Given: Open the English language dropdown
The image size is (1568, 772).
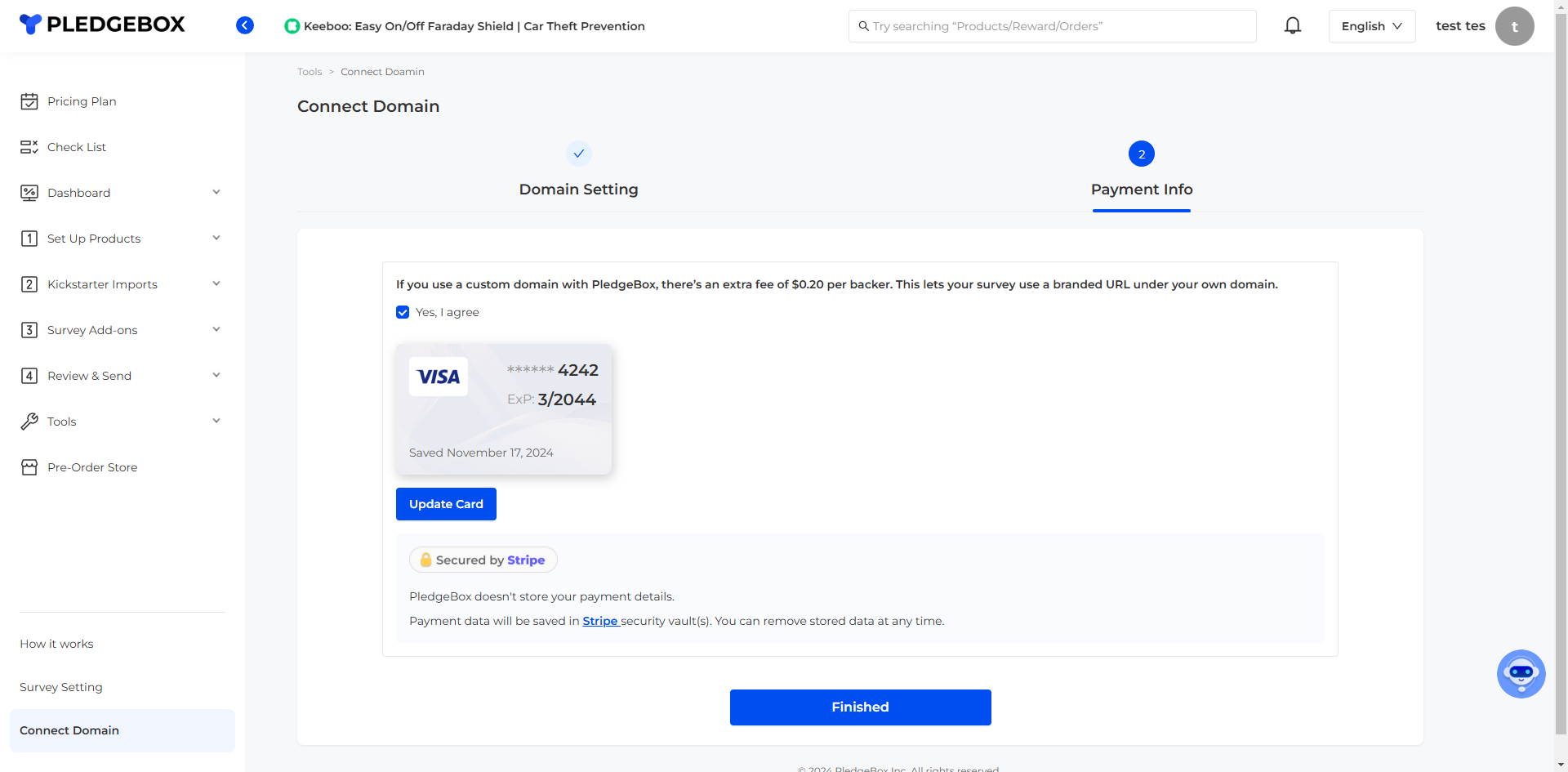Looking at the screenshot, I should point(1372,26).
